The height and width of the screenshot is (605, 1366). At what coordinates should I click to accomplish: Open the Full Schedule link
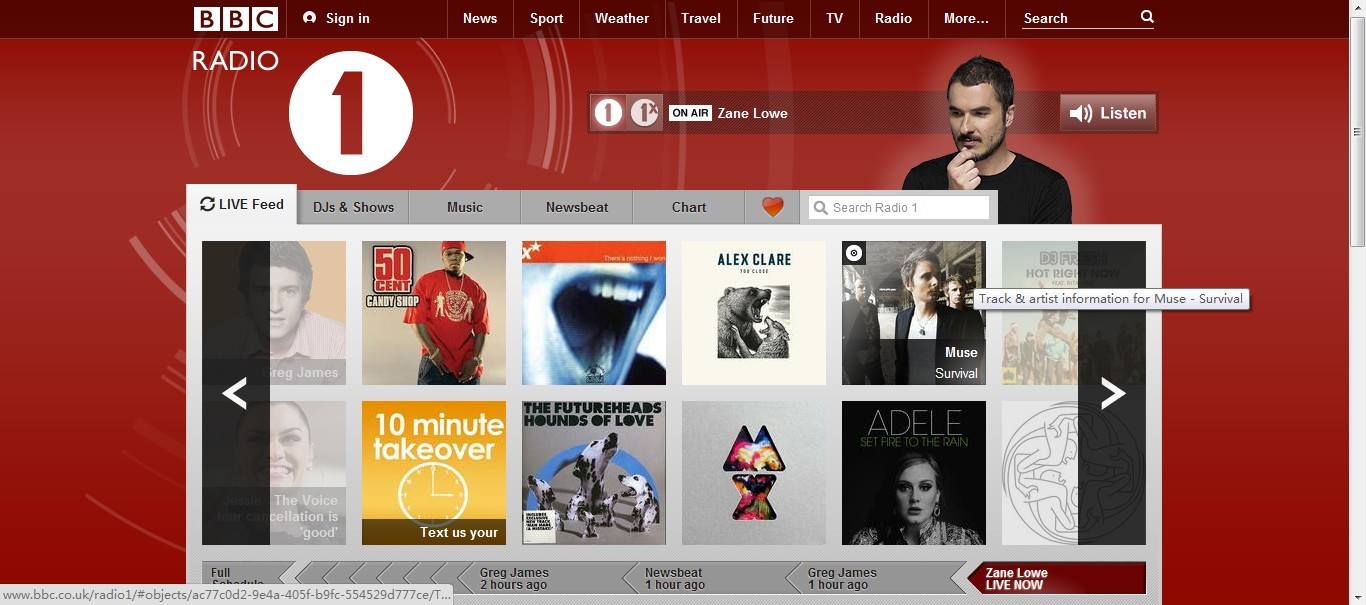point(240,578)
